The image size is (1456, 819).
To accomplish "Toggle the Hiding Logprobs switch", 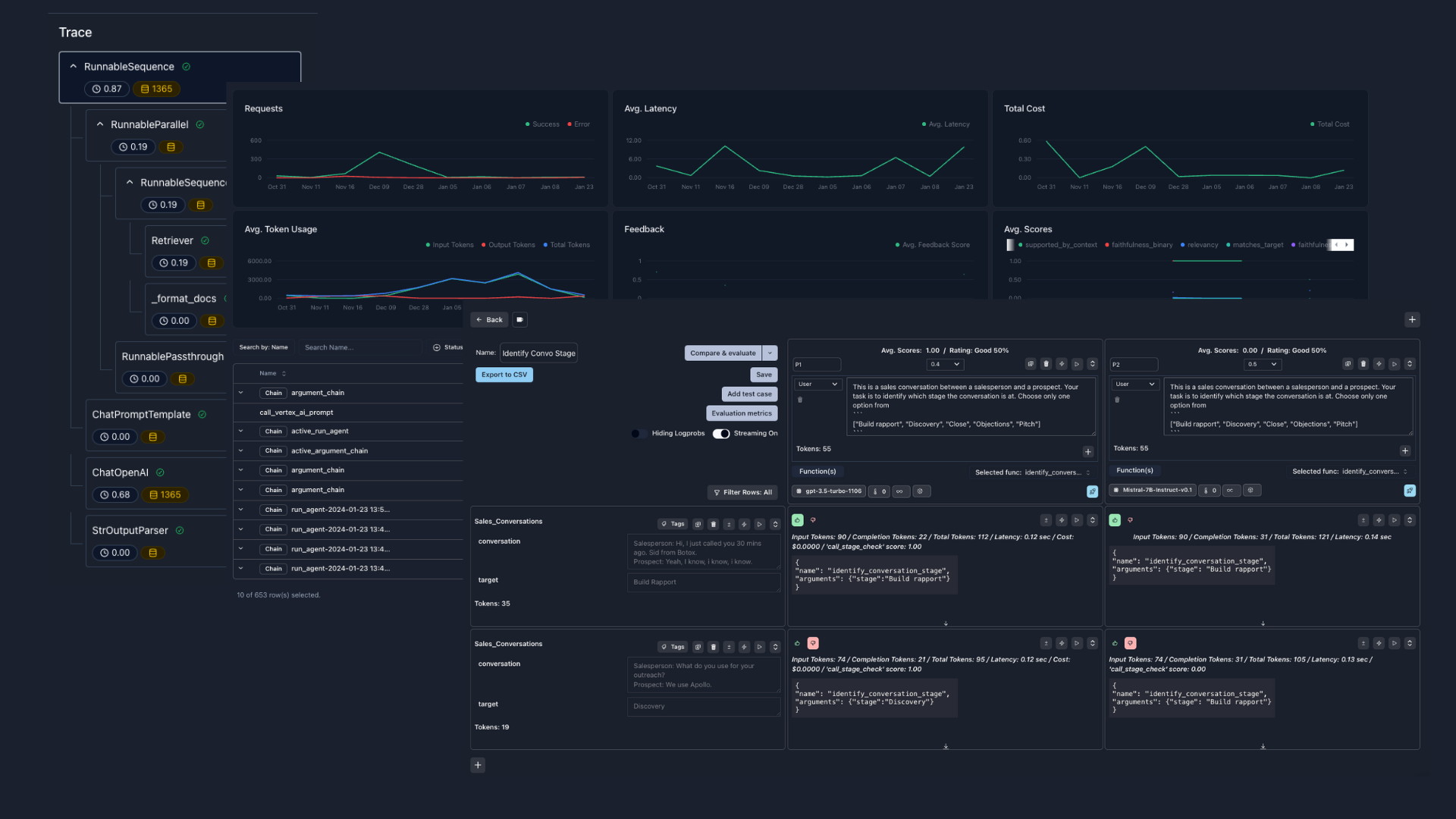I will [x=639, y=434].
